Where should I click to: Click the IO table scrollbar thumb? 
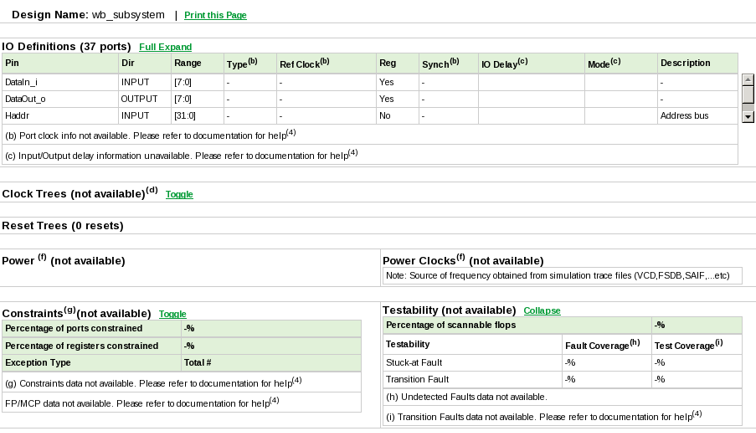[747, 95]
